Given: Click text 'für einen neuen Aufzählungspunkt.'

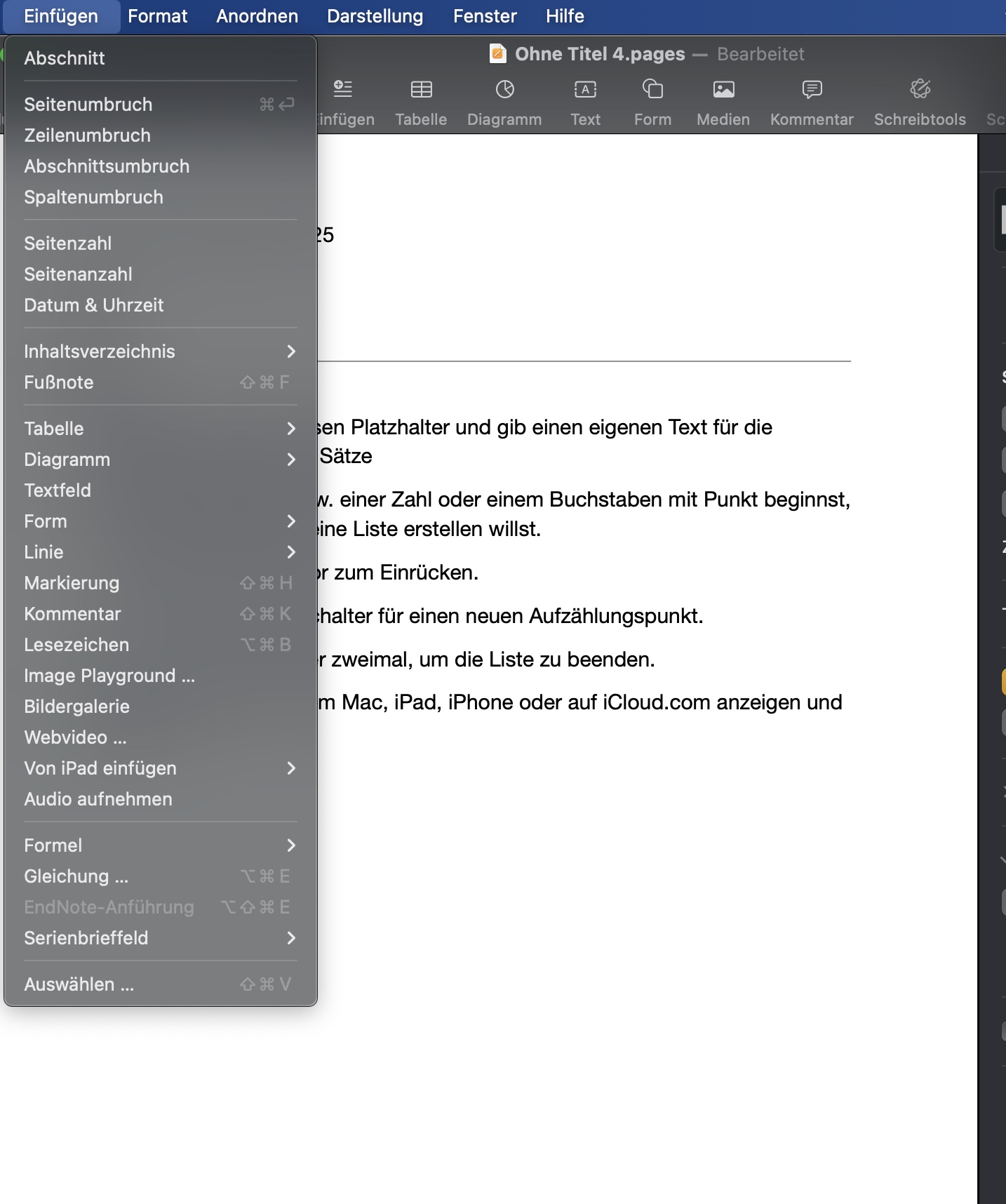Looking at the screenshot, I should point(541,616).
